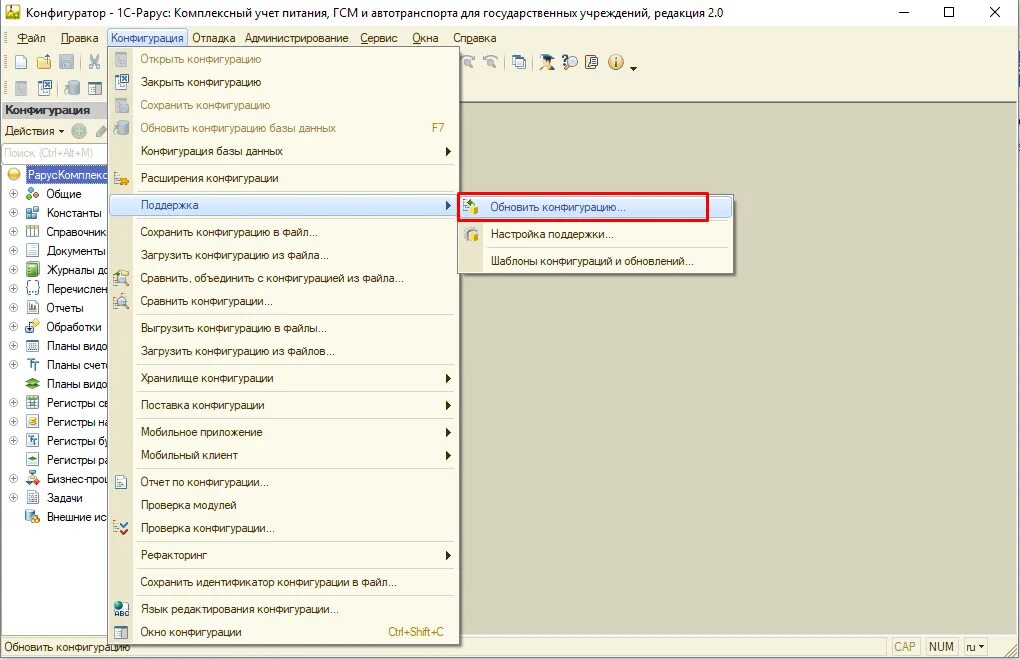The width and height of the screenshot is (1020, 660).
Task: Click the Open file toolbar icon
Action: click(x=44, y=62)
